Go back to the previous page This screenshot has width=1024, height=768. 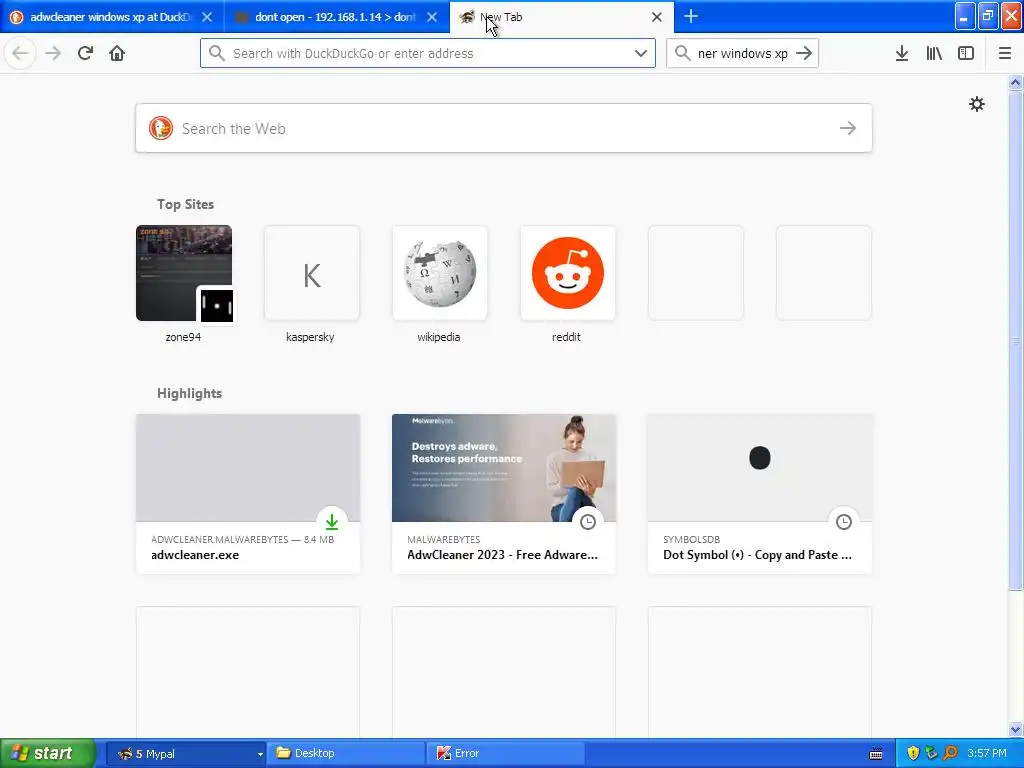pyautogui.click(x=20, y=53)
